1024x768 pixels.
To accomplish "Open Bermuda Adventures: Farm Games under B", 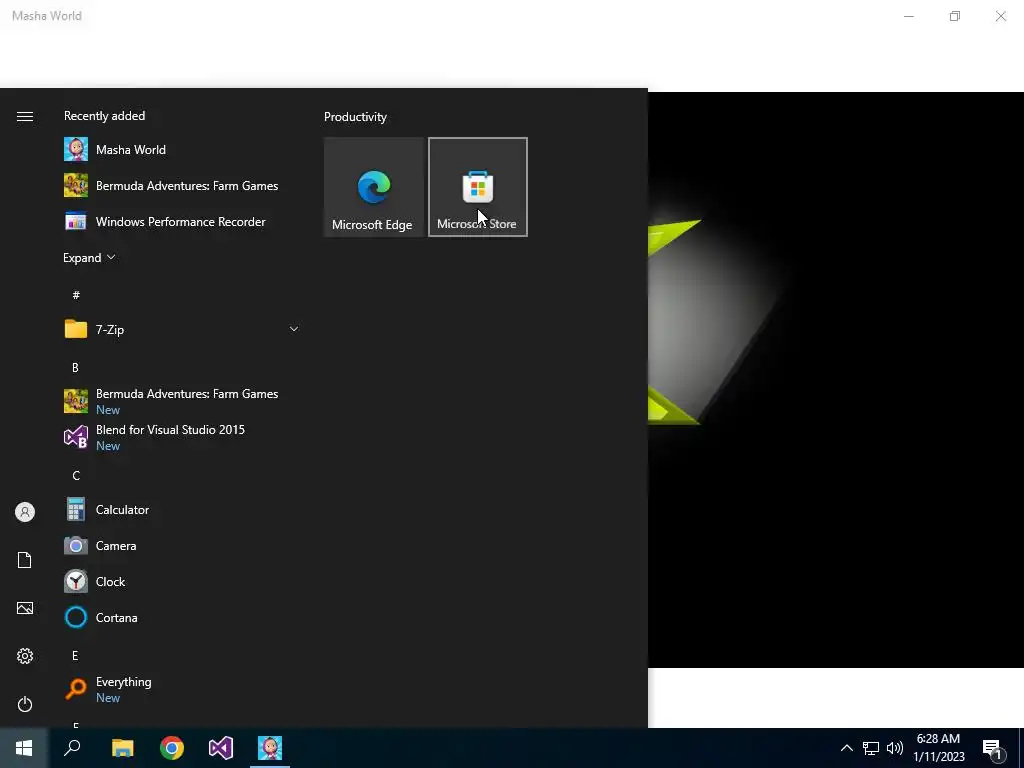I will pyautogui.click(x=182, y=401).
